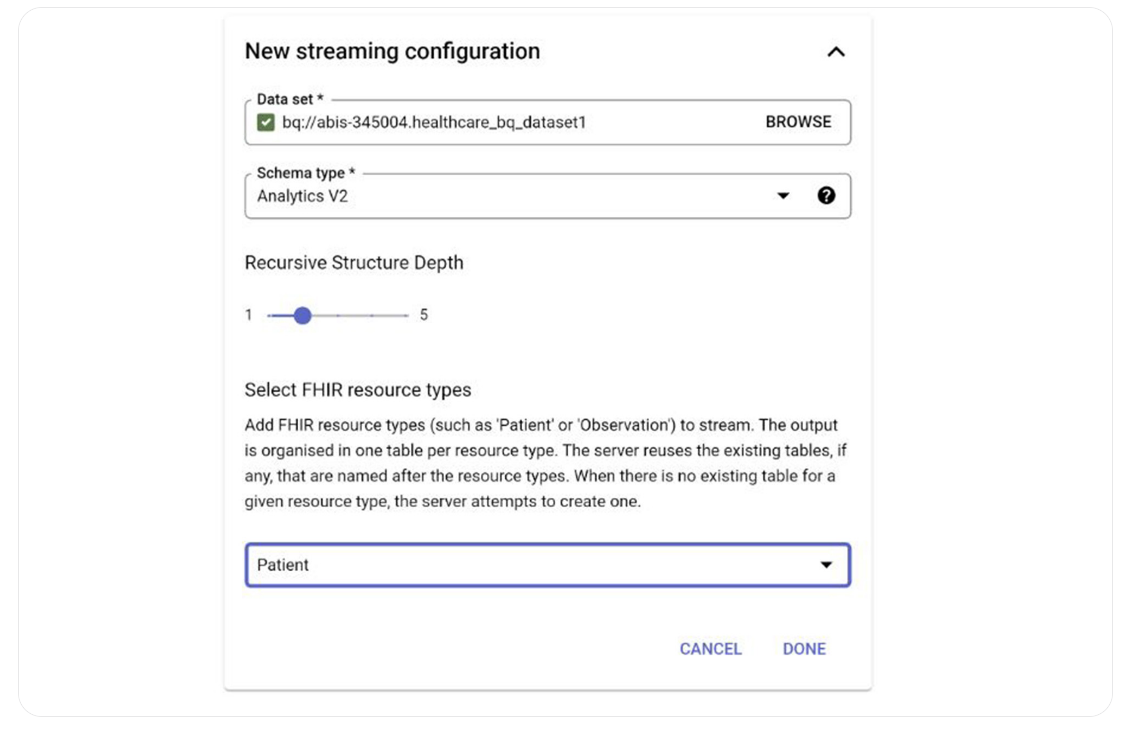This screenshot has width=1136, height=738.
Task: Open the Schema type dropdown arrow
Action: [x=783, y=194]
